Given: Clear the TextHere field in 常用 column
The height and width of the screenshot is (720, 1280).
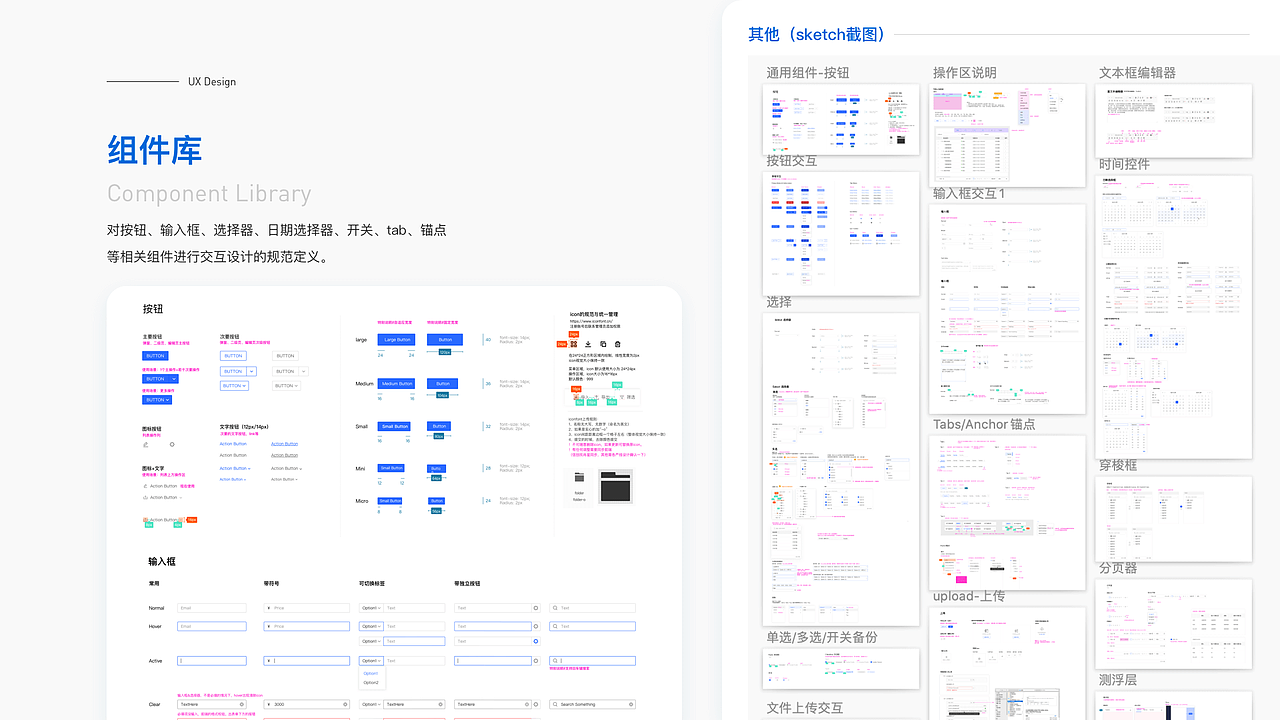Looking at the screenshot, I should coord(242,704).
